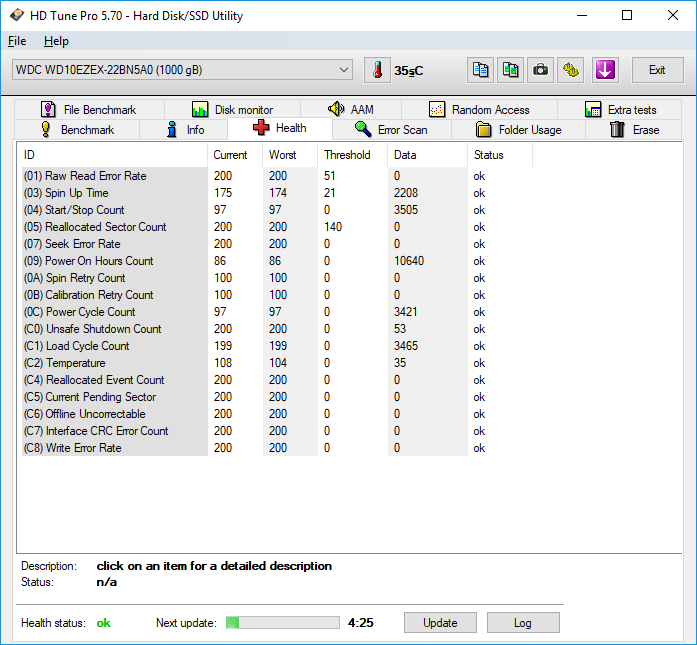Click the 4:25 countdown timer
This screenshot has height=645, width=697.
click(x=361, y=623)
